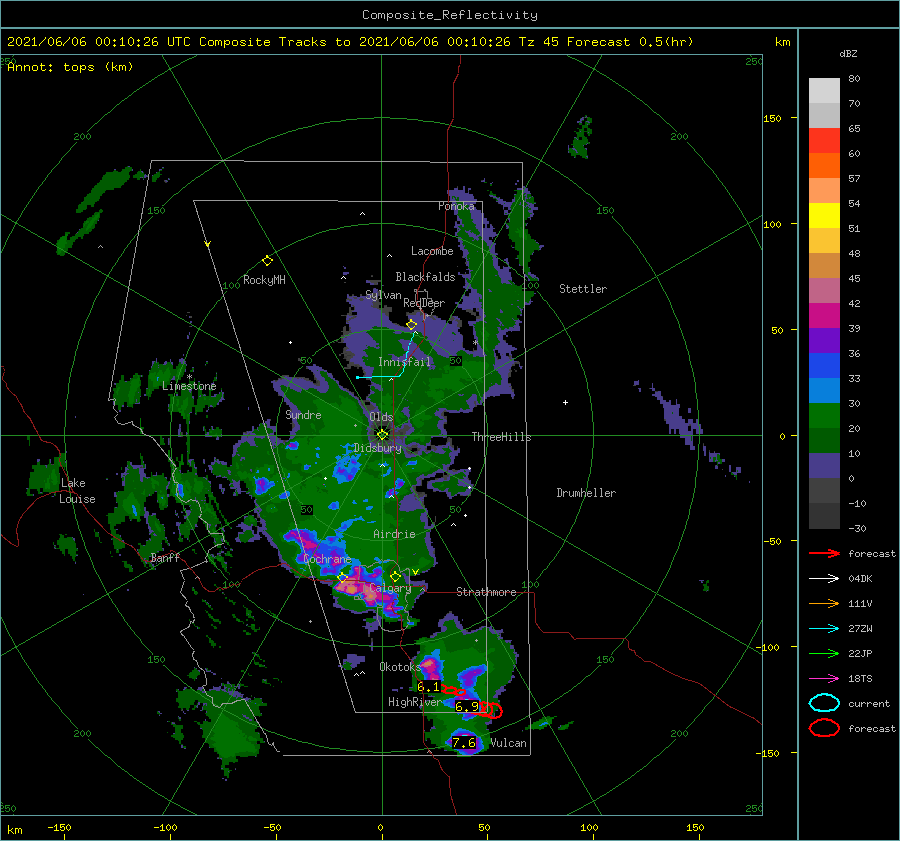Click the legend value -30 dBZ

[858, 528]
